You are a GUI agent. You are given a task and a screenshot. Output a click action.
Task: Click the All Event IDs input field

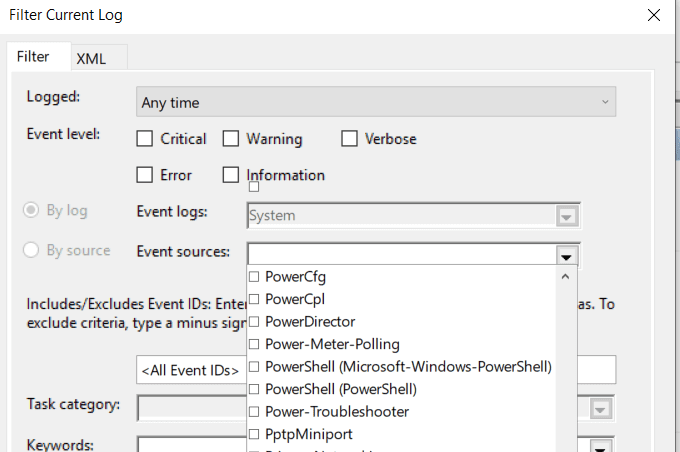190,370
